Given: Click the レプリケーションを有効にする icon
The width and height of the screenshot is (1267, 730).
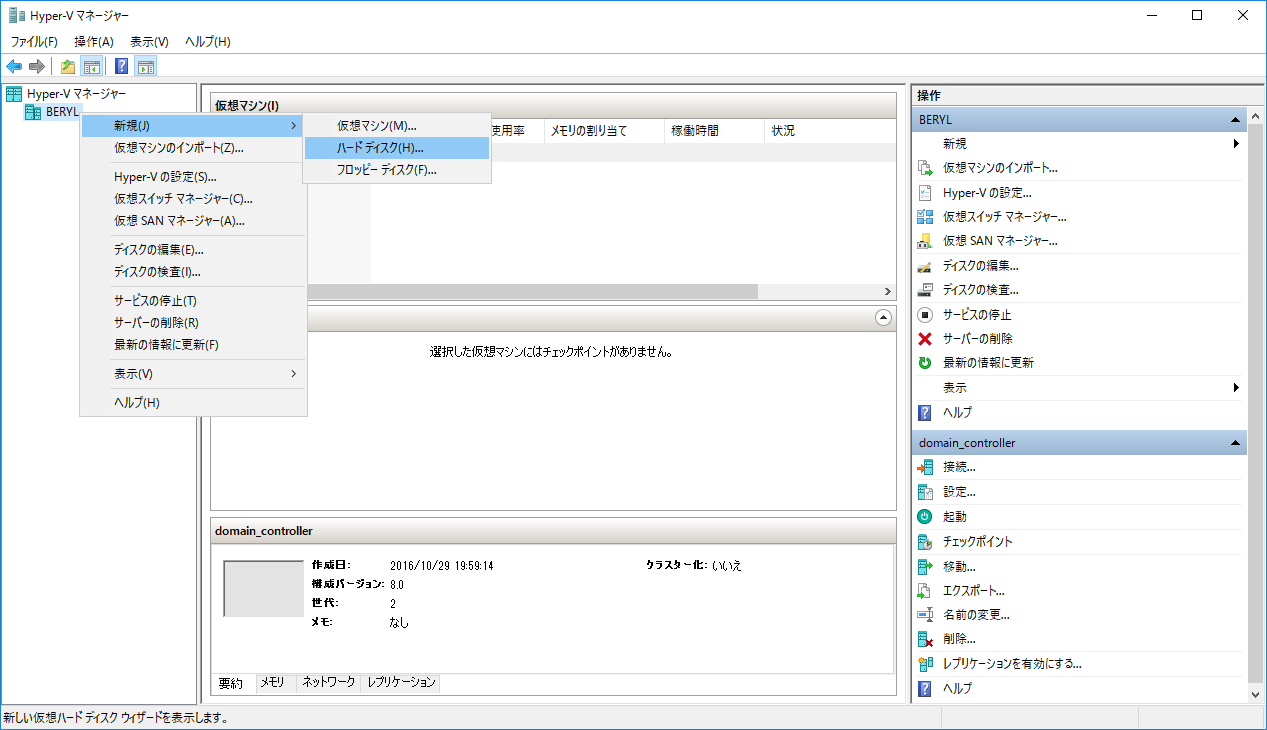Looking at the screenshot, I should click(925, 664).
